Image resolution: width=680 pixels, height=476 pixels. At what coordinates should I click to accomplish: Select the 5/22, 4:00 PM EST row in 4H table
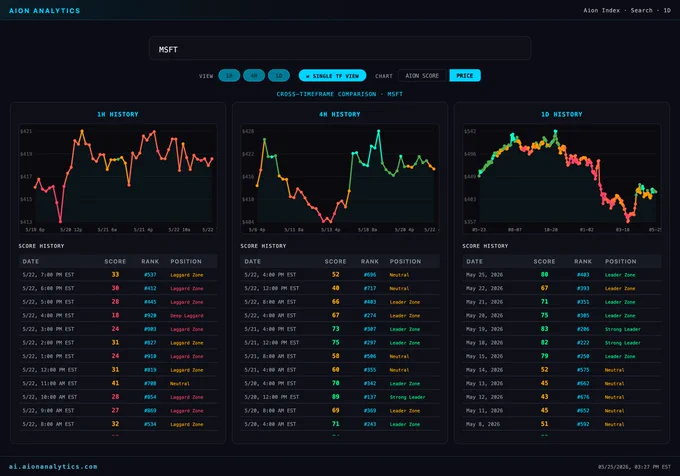pos(340,275)
